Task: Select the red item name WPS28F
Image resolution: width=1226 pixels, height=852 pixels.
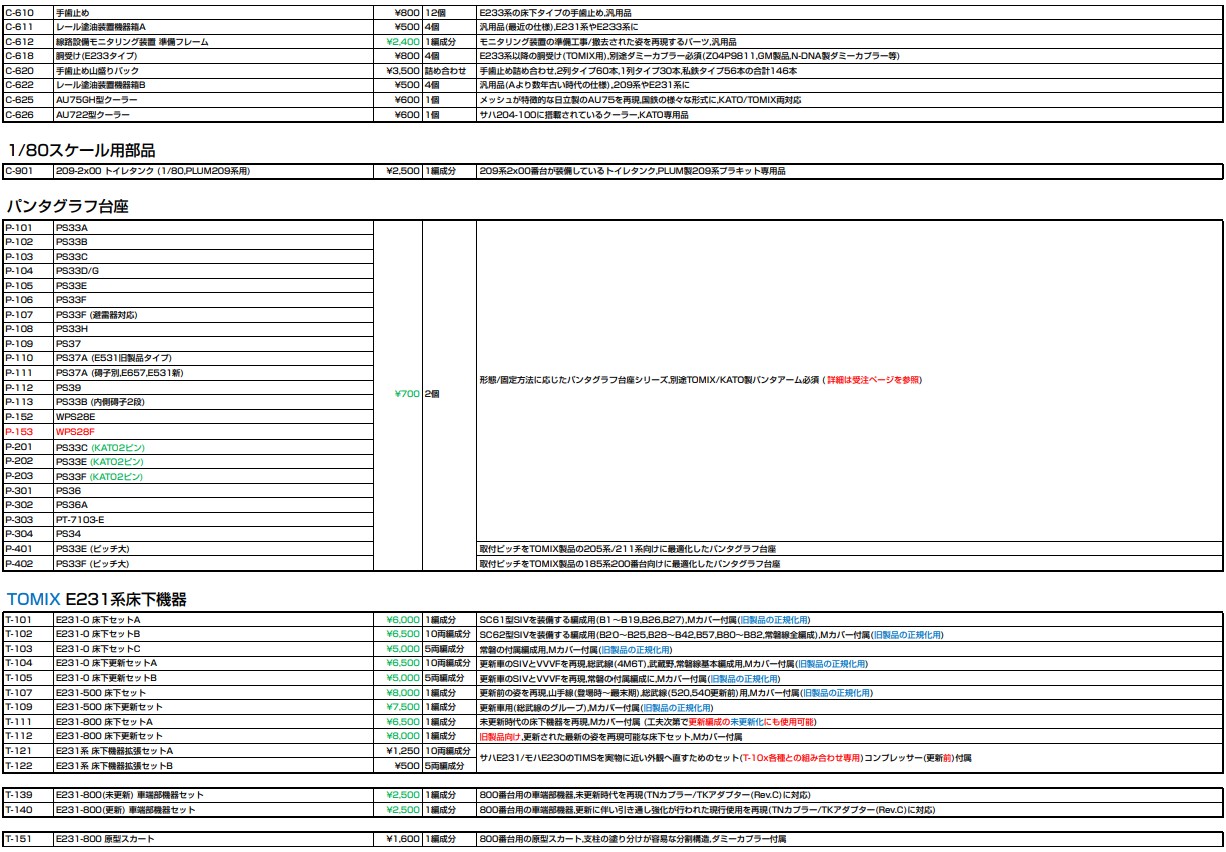Action: pyautogui.click(x=76, y=431)
